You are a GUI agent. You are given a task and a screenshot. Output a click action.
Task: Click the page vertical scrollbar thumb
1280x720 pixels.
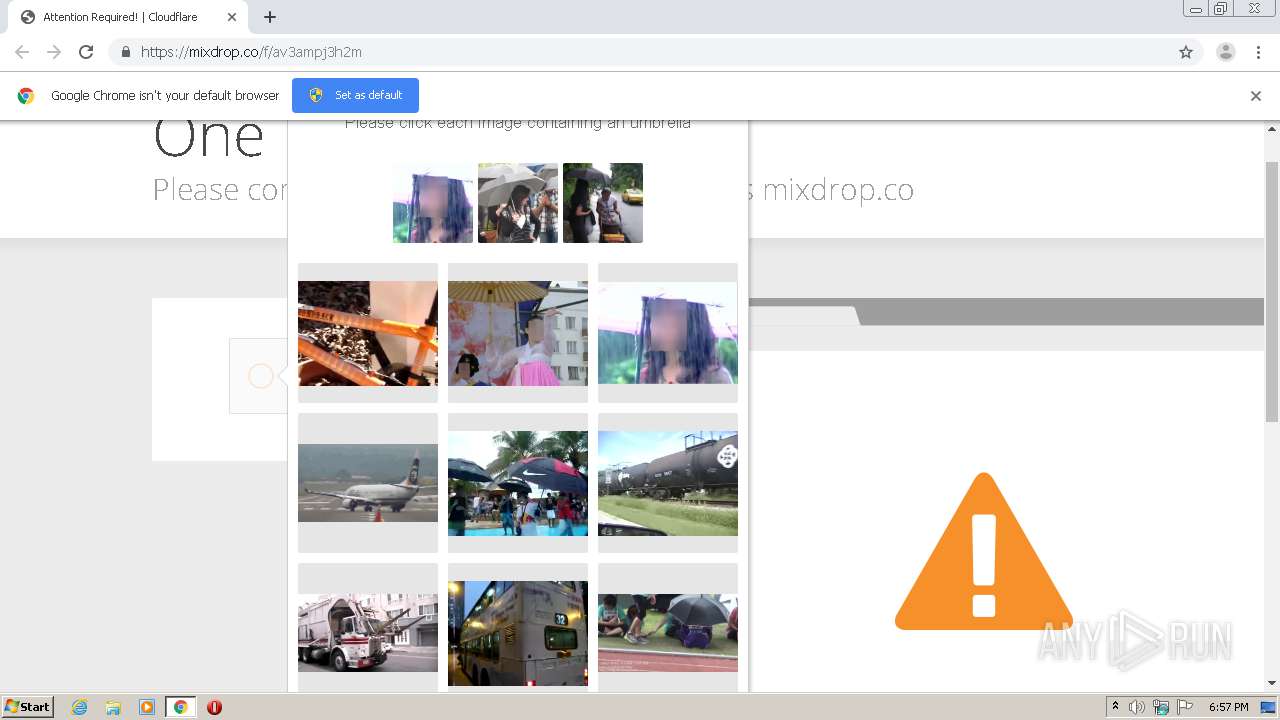pyautogui.click(x=1272, y=290)
